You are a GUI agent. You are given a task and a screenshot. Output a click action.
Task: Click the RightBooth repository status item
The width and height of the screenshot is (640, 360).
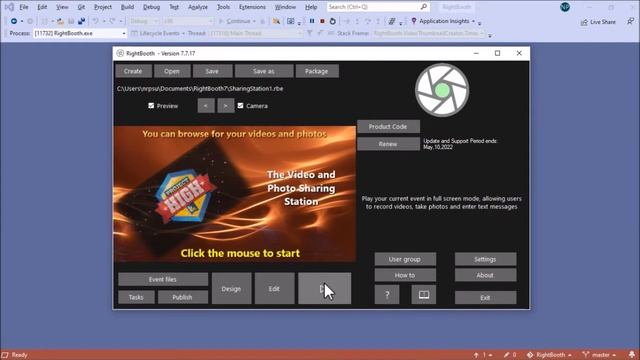pyautogui.click(x=549, y=355)
